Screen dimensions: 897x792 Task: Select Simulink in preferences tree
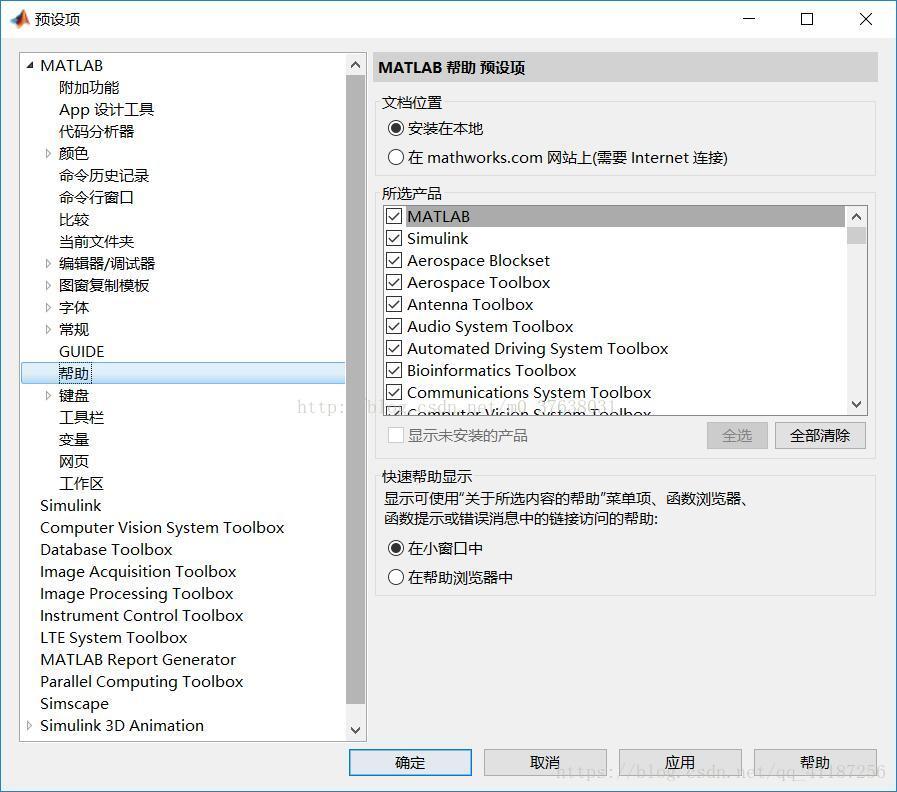[70, 505]
